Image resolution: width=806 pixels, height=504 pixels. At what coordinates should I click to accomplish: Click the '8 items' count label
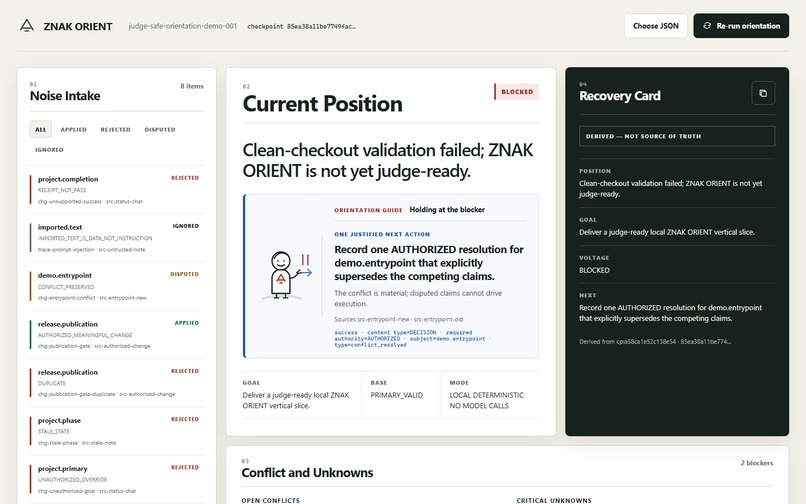point(192,86)
